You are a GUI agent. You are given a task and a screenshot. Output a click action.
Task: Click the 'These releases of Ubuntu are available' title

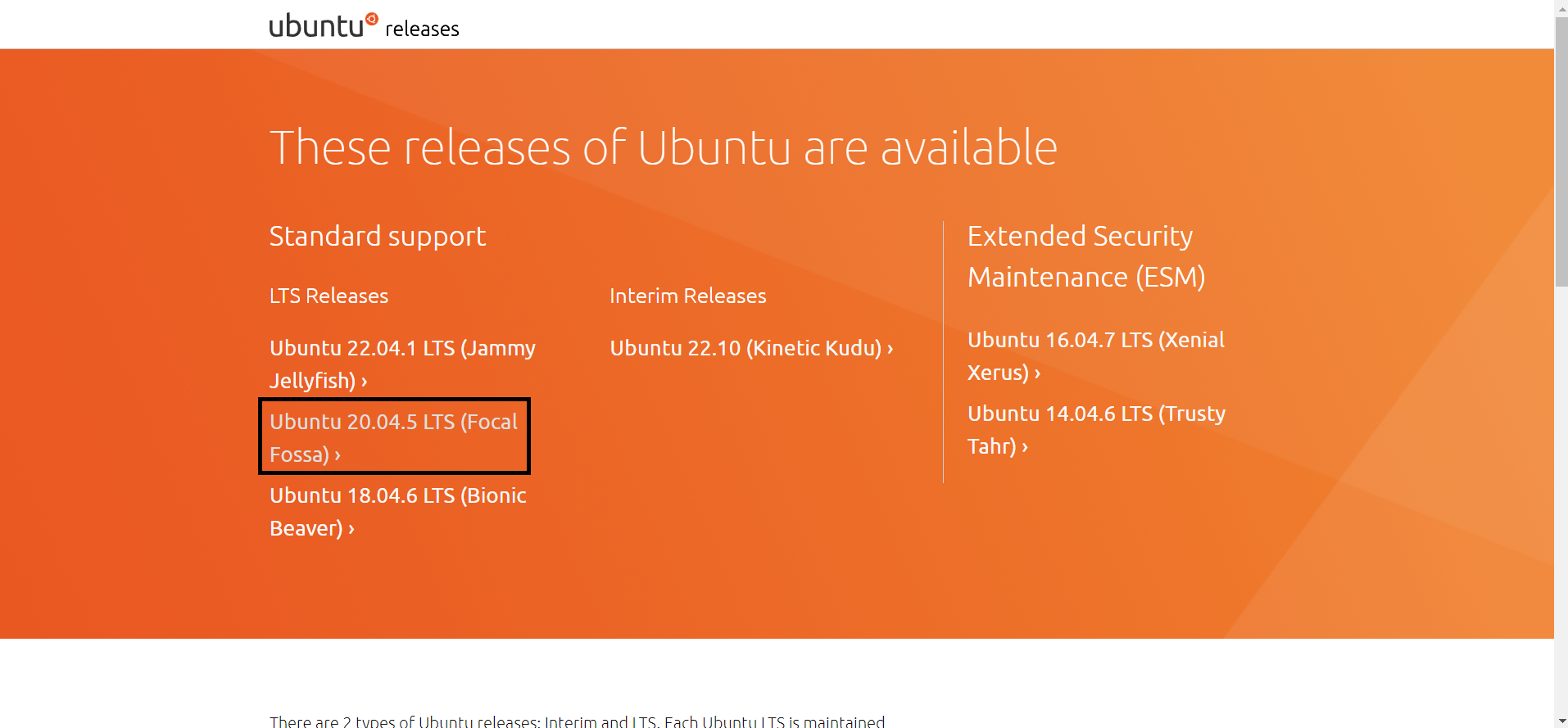664,147
